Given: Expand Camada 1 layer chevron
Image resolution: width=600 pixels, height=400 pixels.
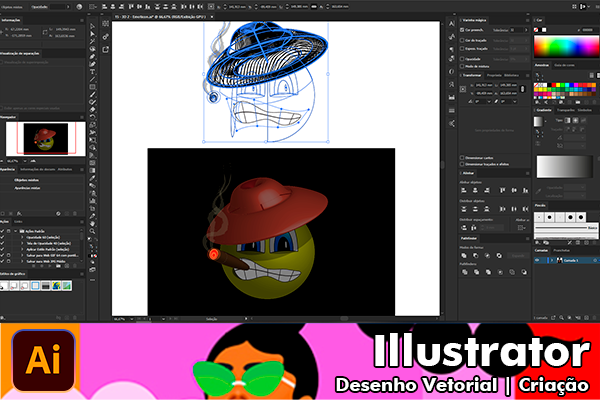Looking at the screenshot, I should (x=552, y=260).
